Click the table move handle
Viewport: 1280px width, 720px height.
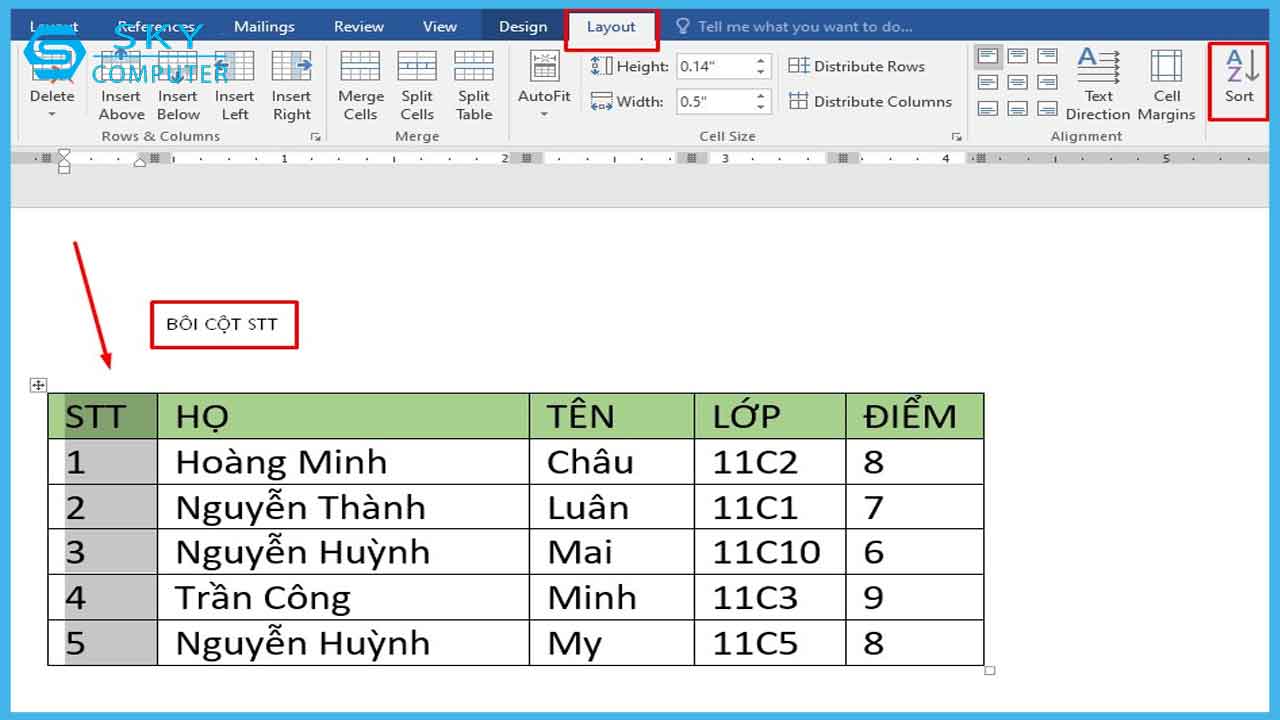(38, 385)
